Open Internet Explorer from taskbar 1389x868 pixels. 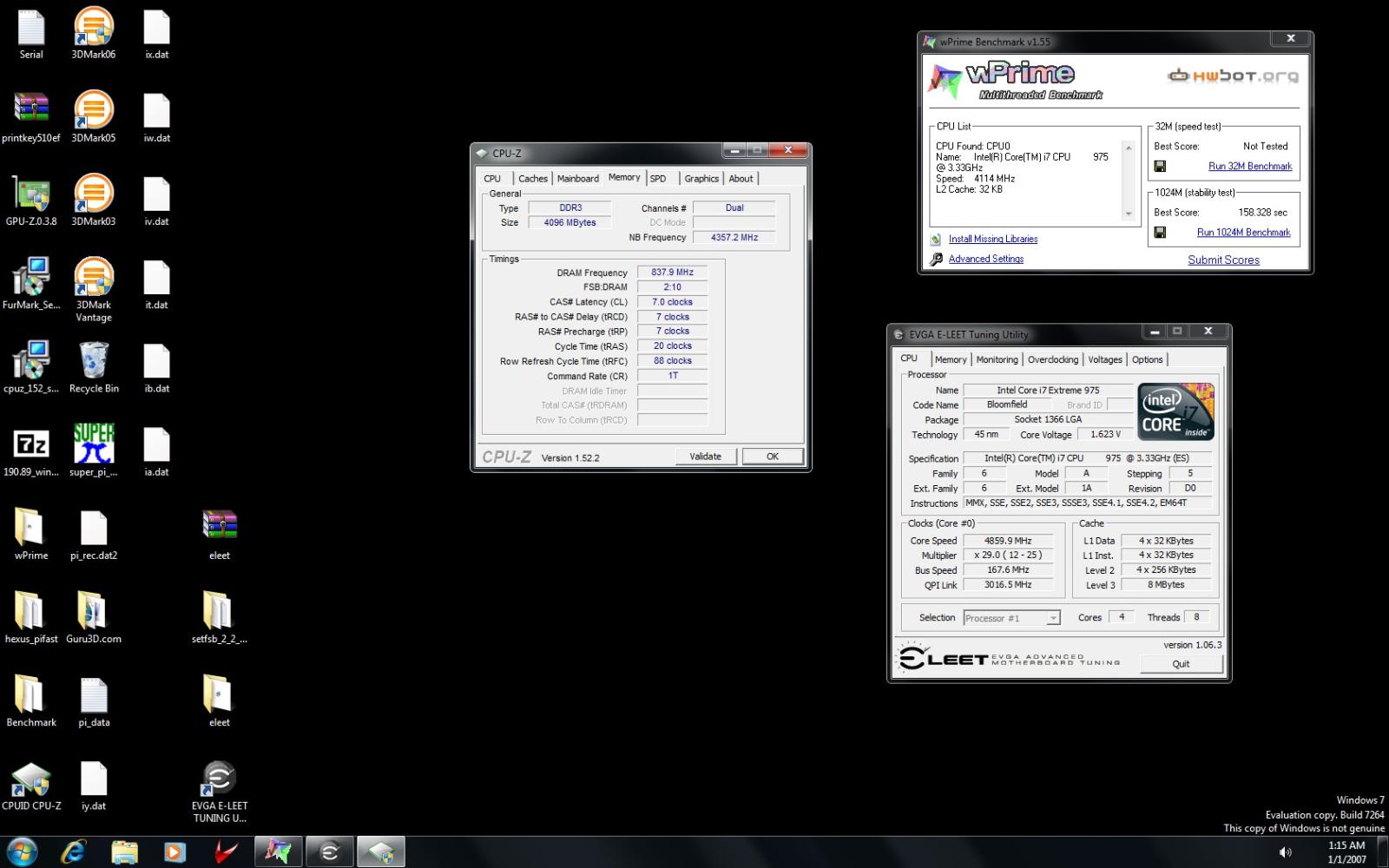[73, 852]
